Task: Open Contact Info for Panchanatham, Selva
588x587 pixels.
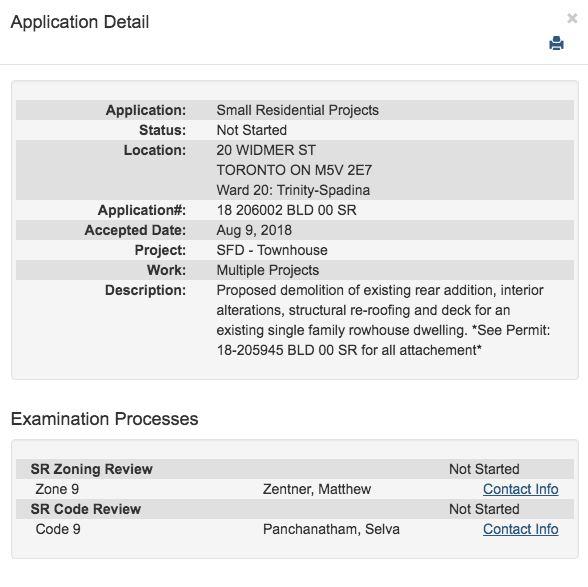Action: [x=520, y=529]
